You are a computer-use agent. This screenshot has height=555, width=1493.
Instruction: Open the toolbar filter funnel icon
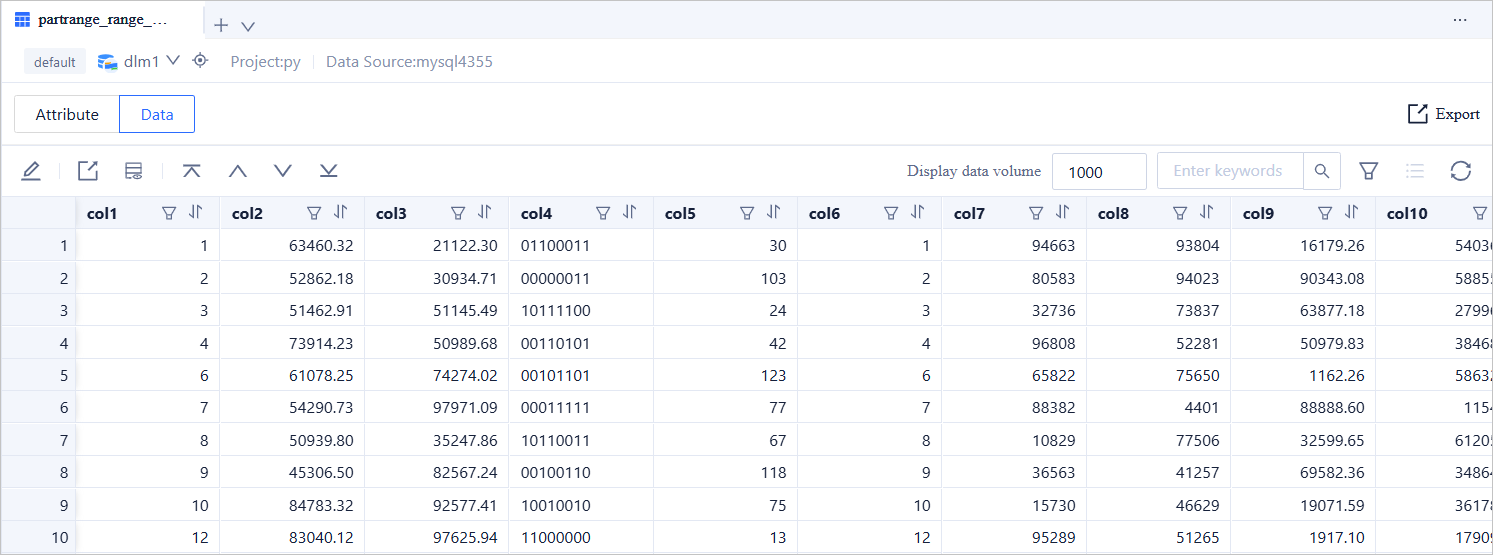click(1368, 171)
